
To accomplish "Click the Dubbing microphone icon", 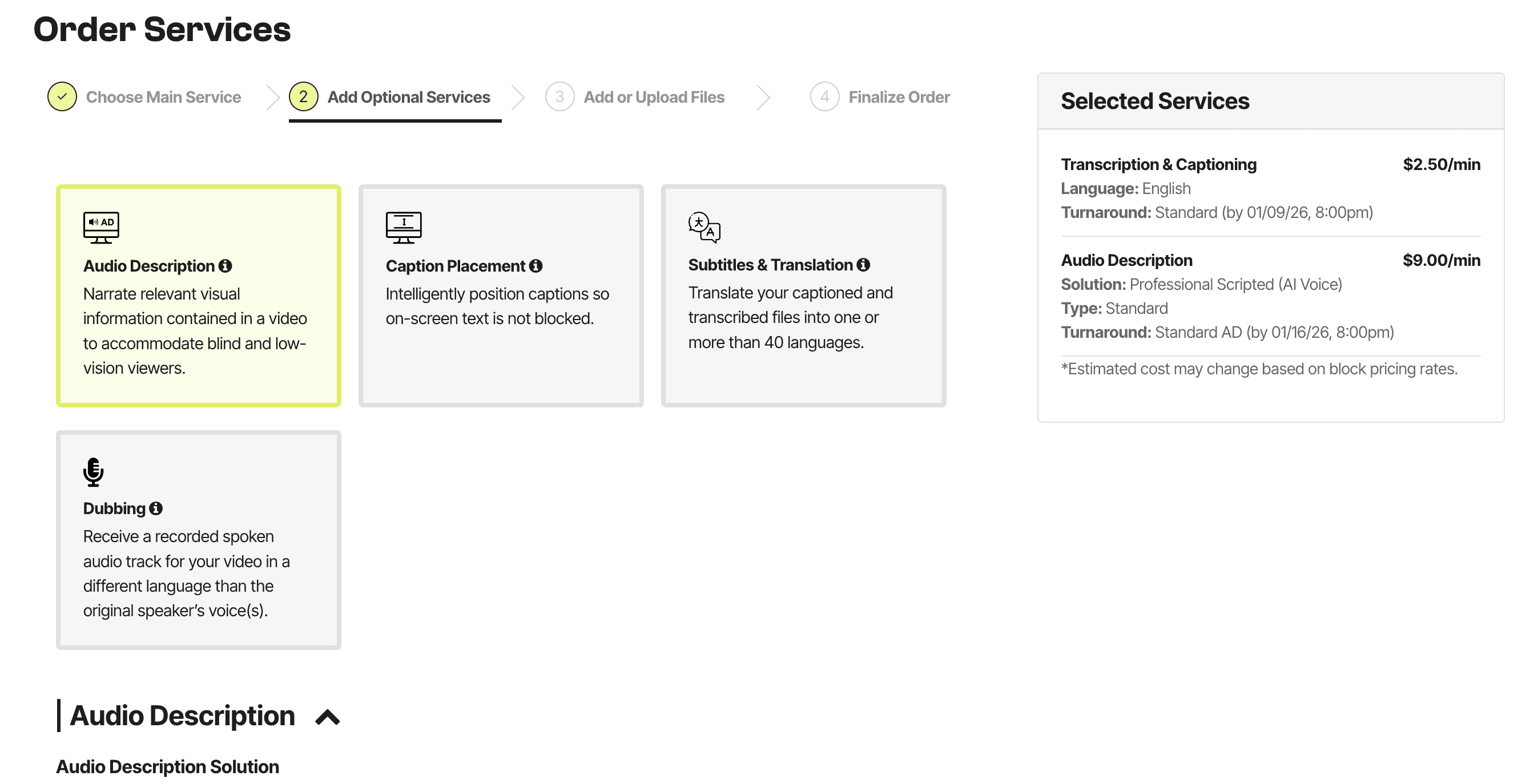I will pyautogui.click(x=93, y=472).
